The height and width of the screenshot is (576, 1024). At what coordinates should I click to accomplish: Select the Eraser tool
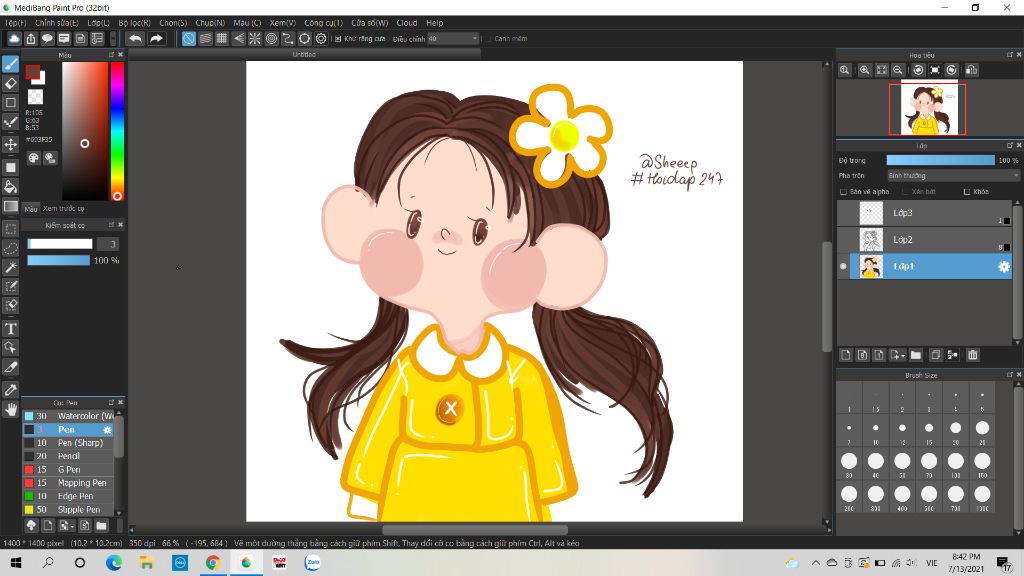point(10,84)
